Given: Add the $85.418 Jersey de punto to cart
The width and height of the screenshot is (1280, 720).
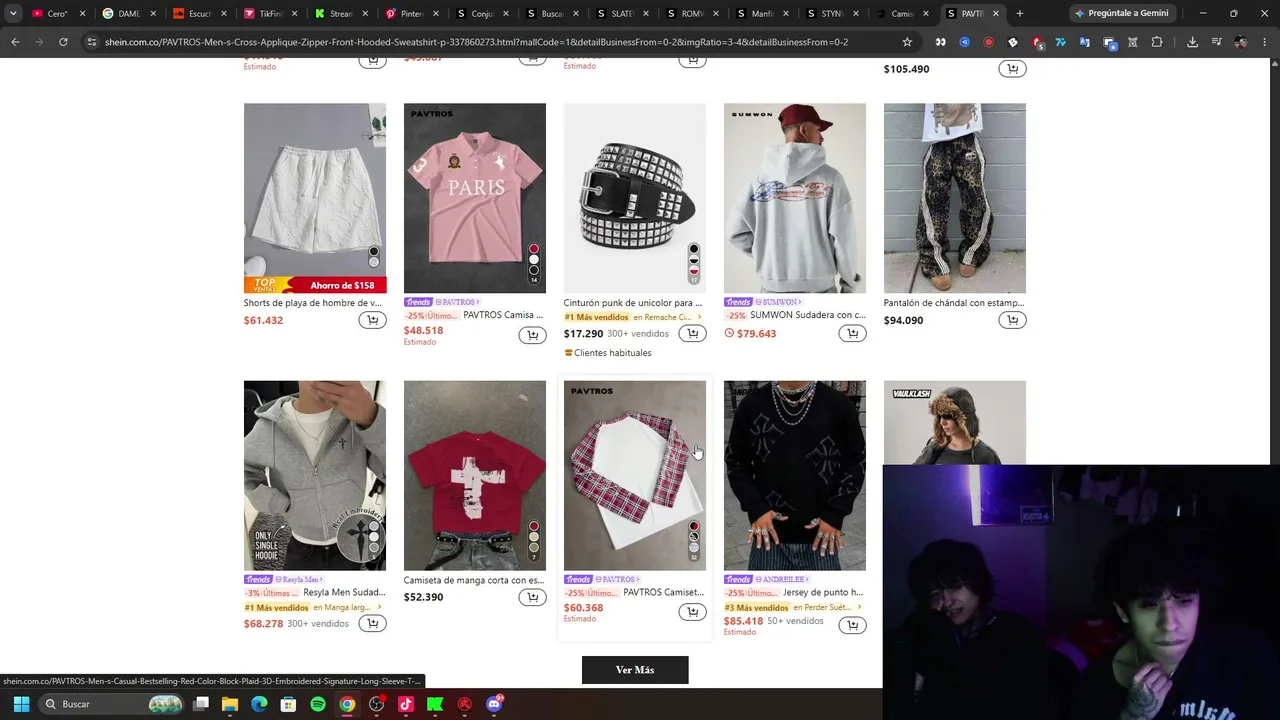Looking at the screenshot, I should [x=852, y=625].
